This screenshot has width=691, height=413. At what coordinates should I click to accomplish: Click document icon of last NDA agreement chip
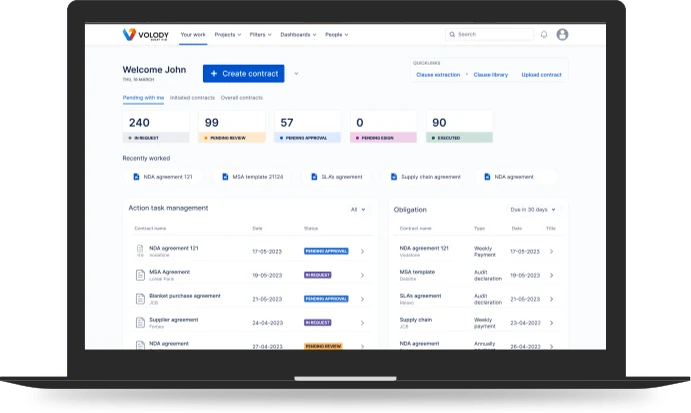487,177
